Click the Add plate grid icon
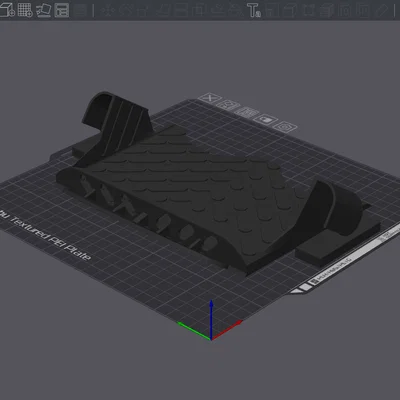The width and height of the screenshot is (400, 400). (x=25, y=10)
